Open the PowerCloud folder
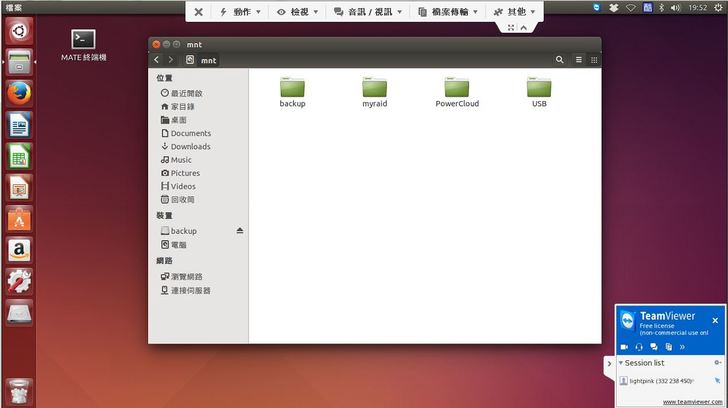 pos(457,90)
